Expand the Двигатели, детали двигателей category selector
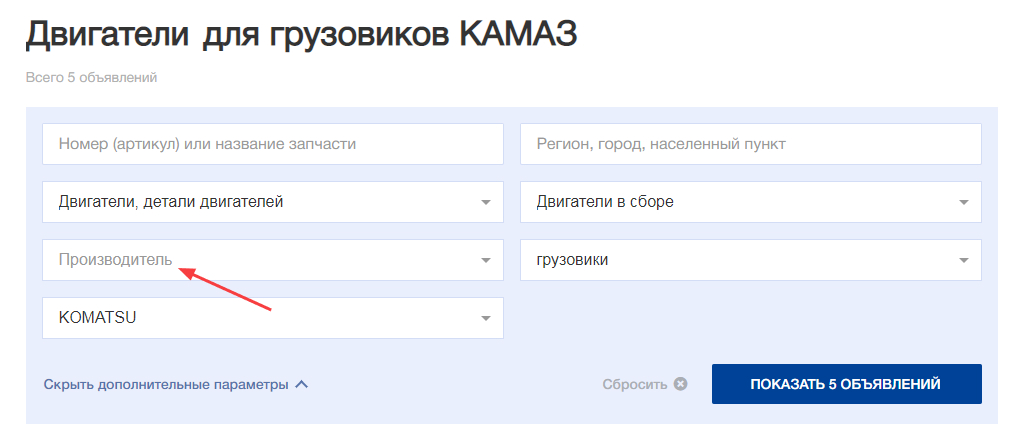1024x438 pixels. click(x=260, y=202)
